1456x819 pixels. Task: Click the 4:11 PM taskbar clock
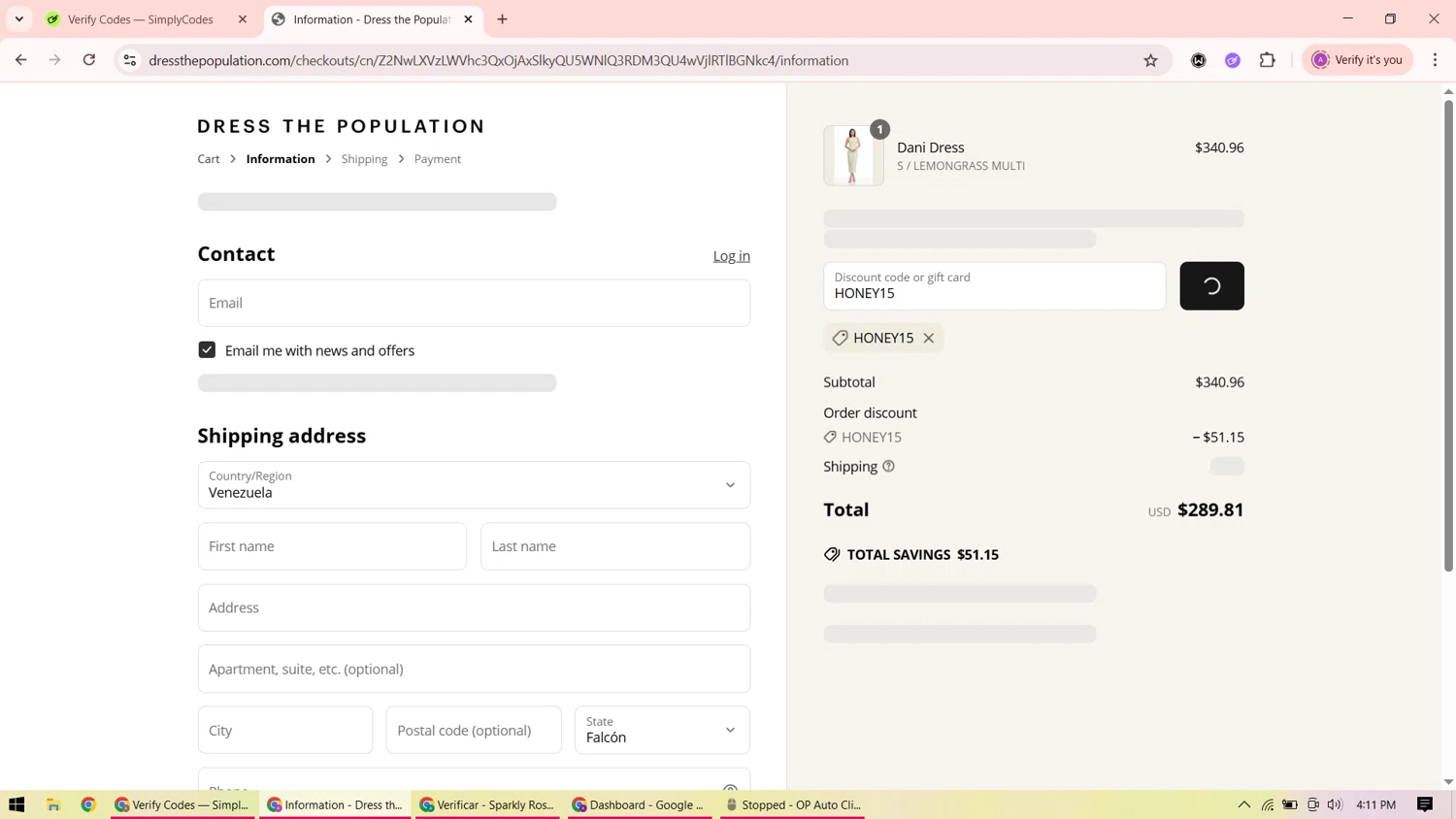pyautogui.click(x=1375, y=804)
